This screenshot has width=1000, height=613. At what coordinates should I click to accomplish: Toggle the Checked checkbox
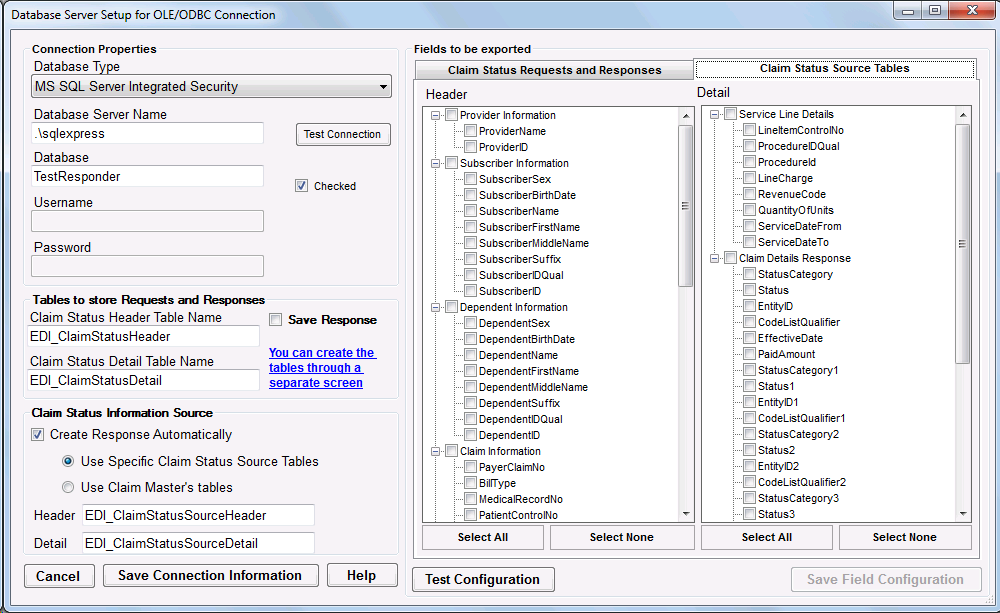[x=301, y=185]
